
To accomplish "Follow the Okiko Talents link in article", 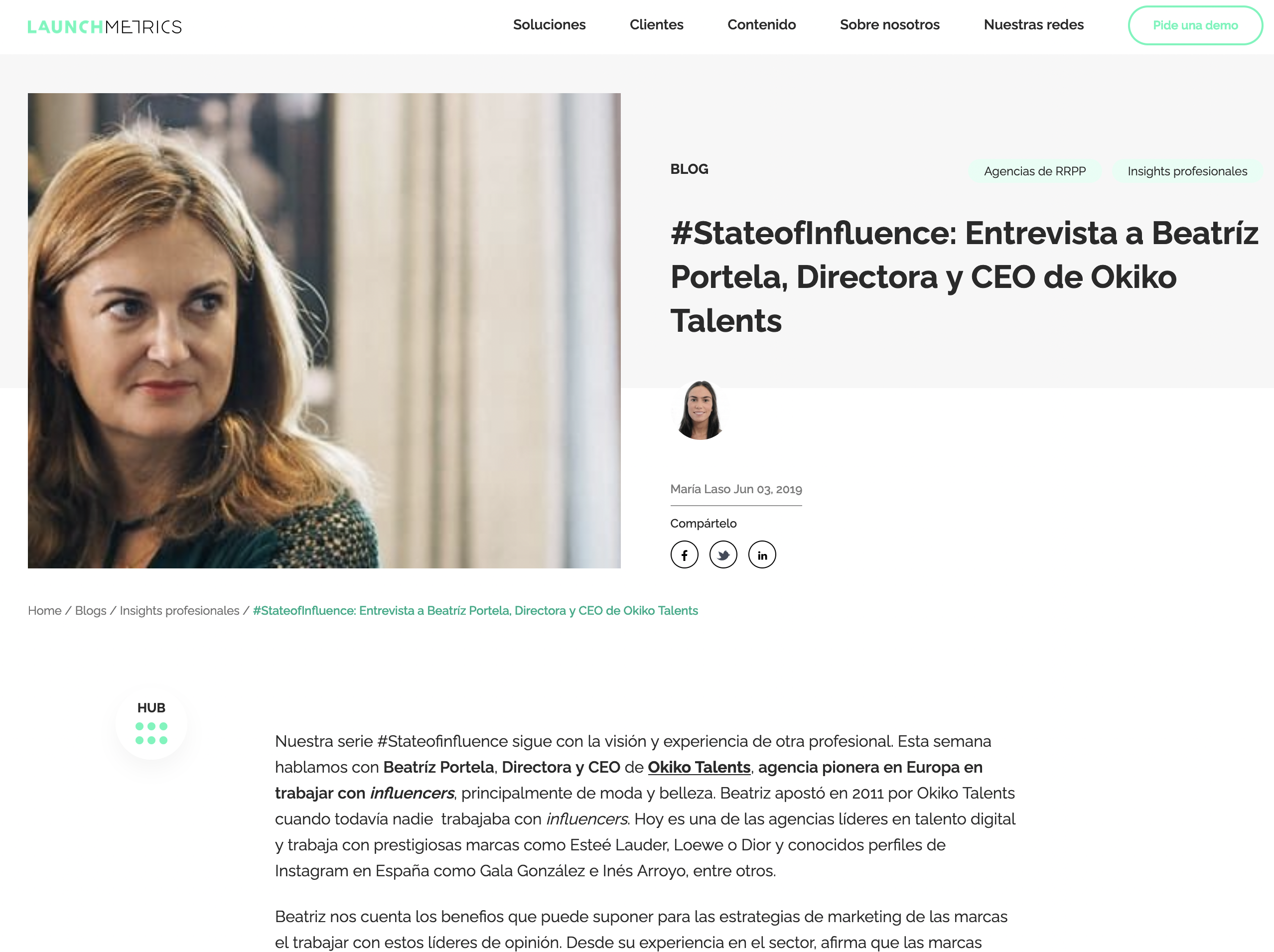I will (x=699, y=767).
